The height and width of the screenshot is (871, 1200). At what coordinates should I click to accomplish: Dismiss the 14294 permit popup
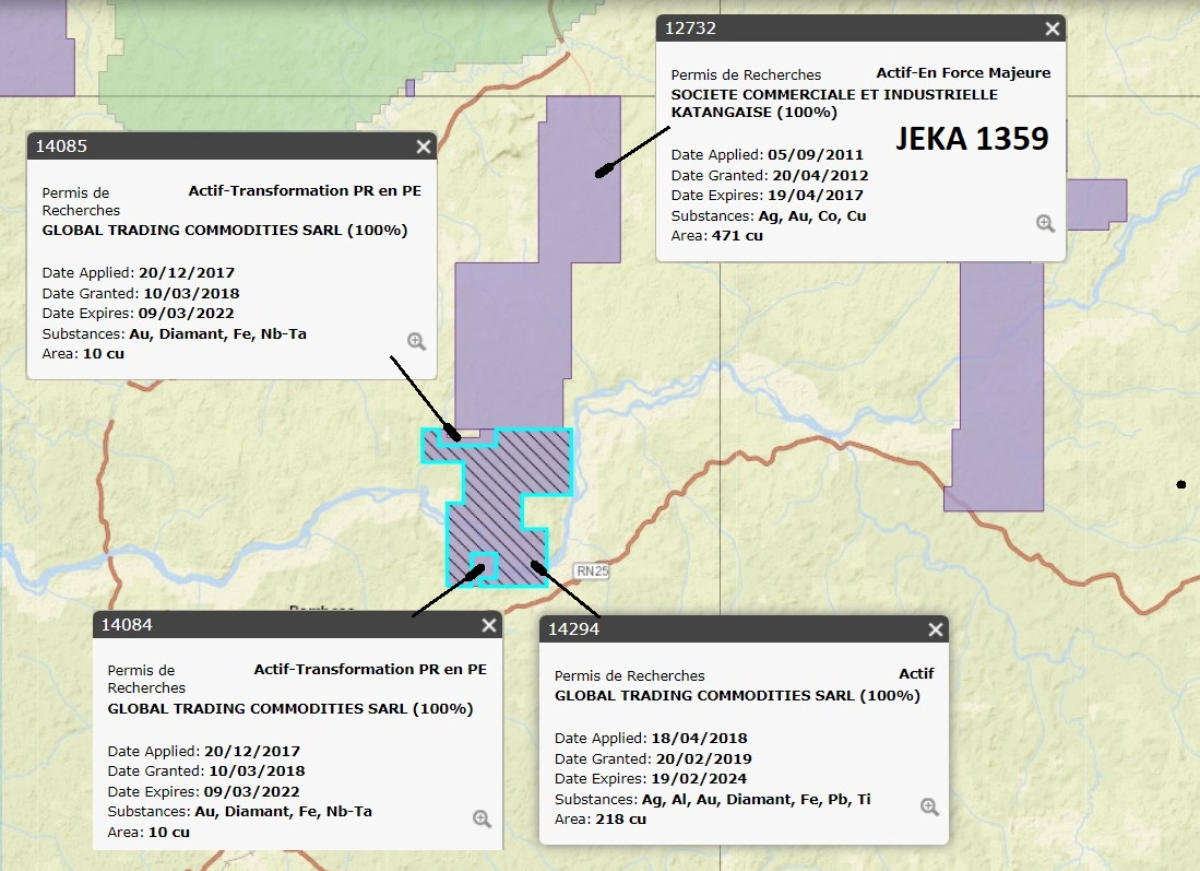935,630
